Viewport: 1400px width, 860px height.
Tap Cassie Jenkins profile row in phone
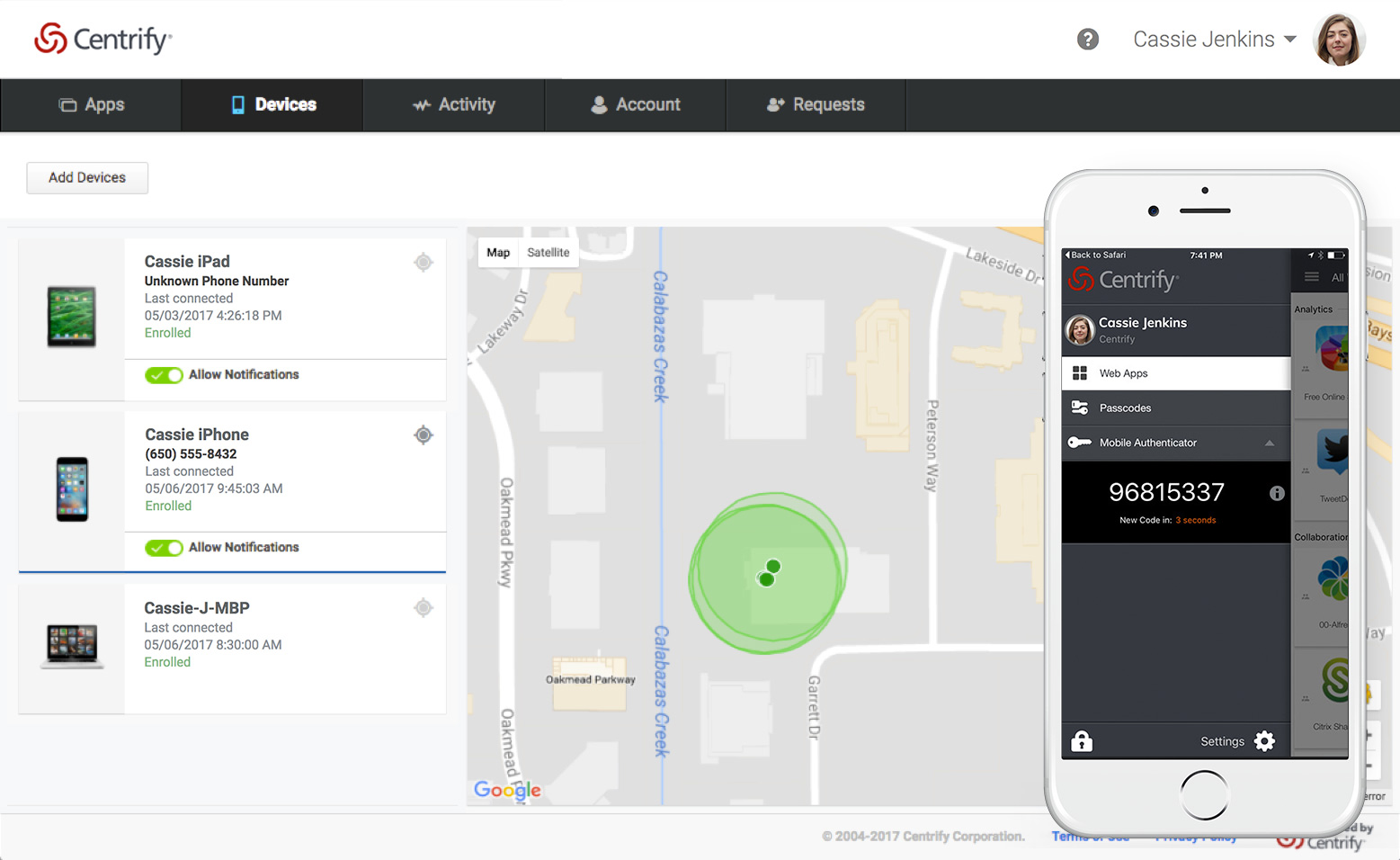[1176, 330]
